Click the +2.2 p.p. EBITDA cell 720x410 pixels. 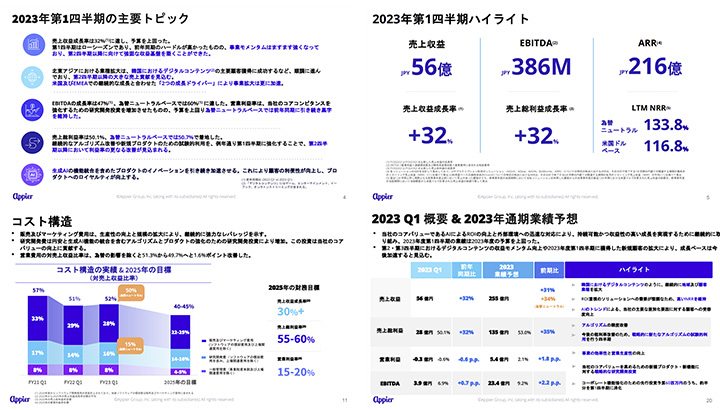point(549,383)
